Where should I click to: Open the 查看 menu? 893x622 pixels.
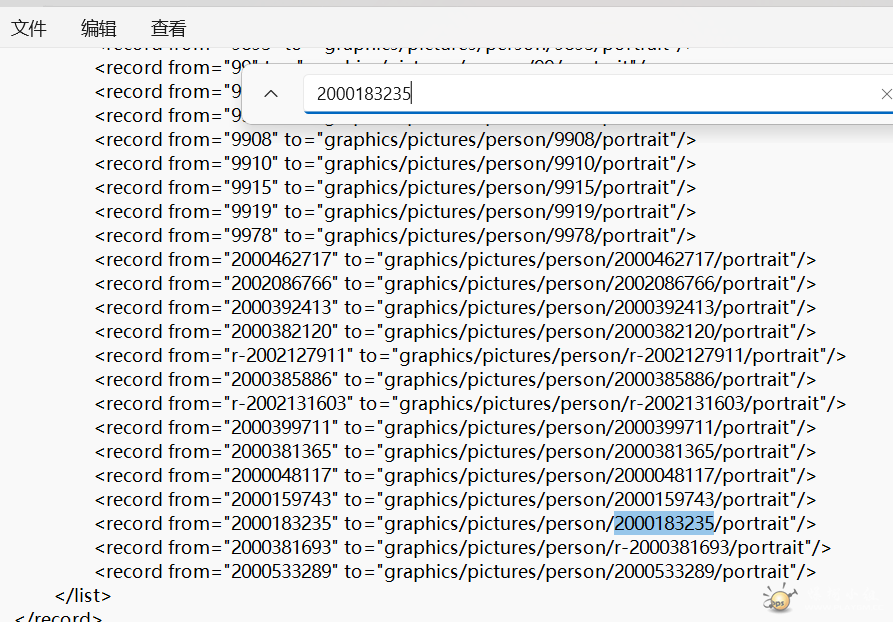(169, 28)
